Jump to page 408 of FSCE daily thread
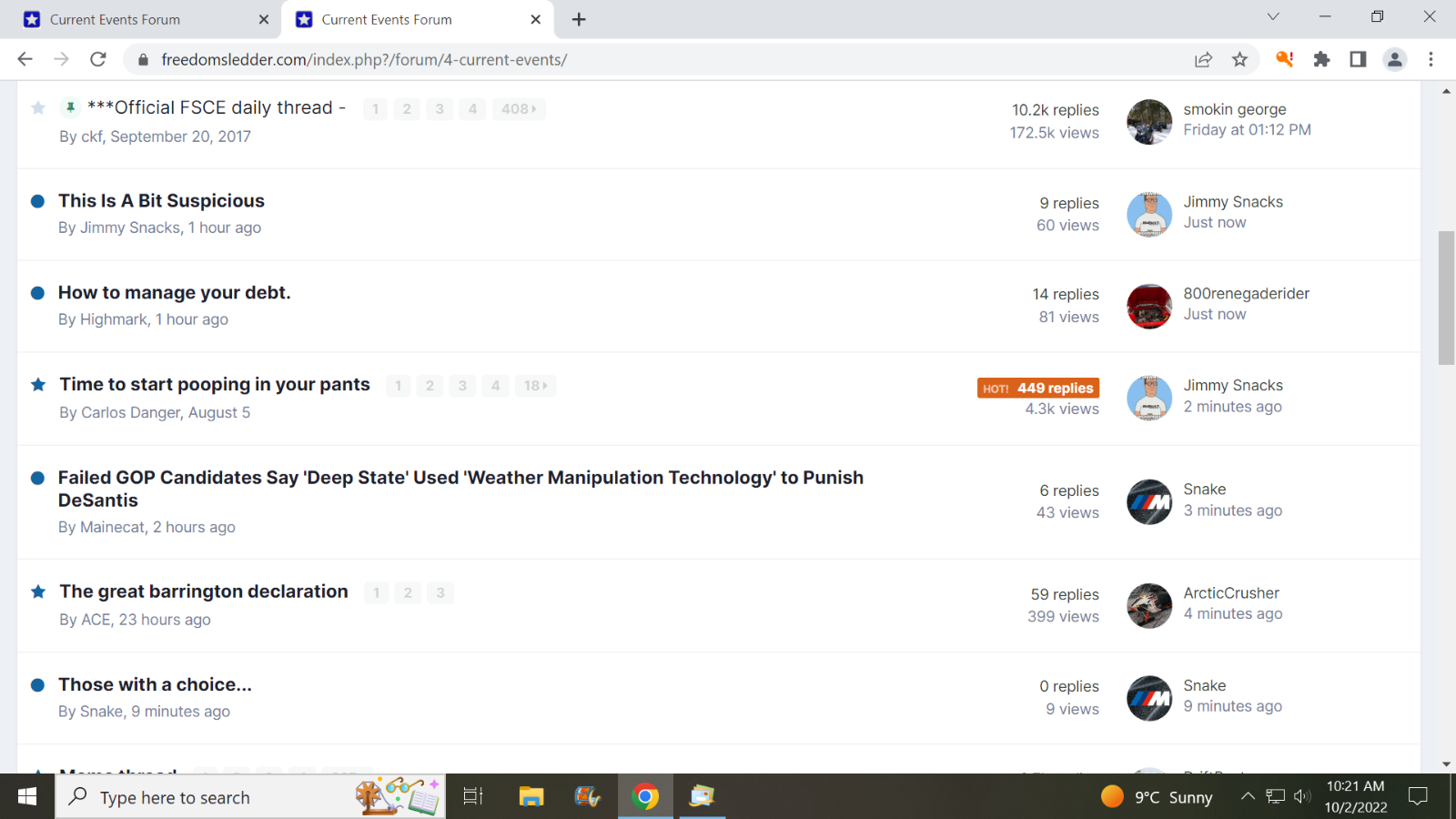1456x819 pixels. [x=519, y=109]
